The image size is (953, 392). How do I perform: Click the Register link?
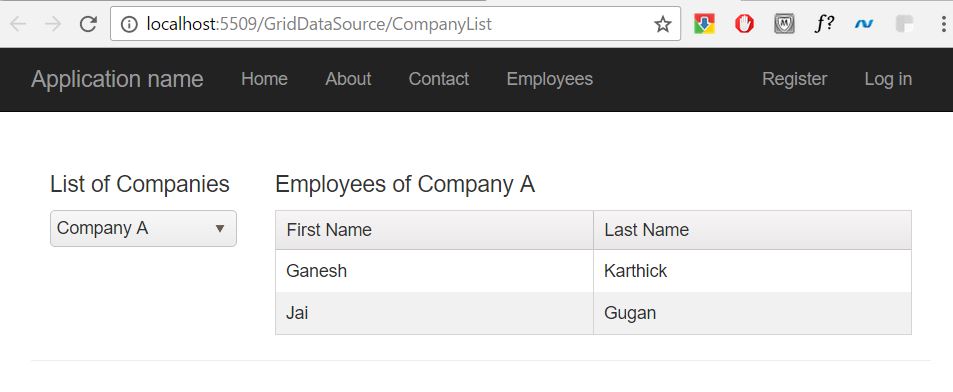tap(794, 79)
